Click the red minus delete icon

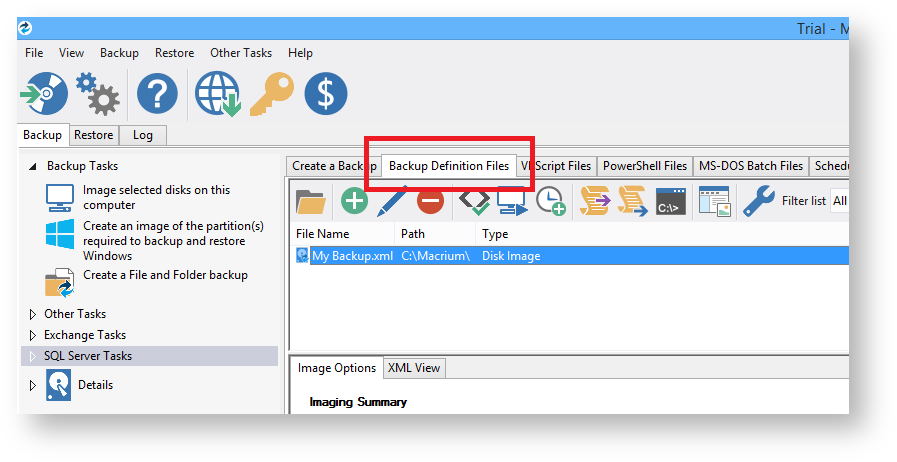[430, 201]
